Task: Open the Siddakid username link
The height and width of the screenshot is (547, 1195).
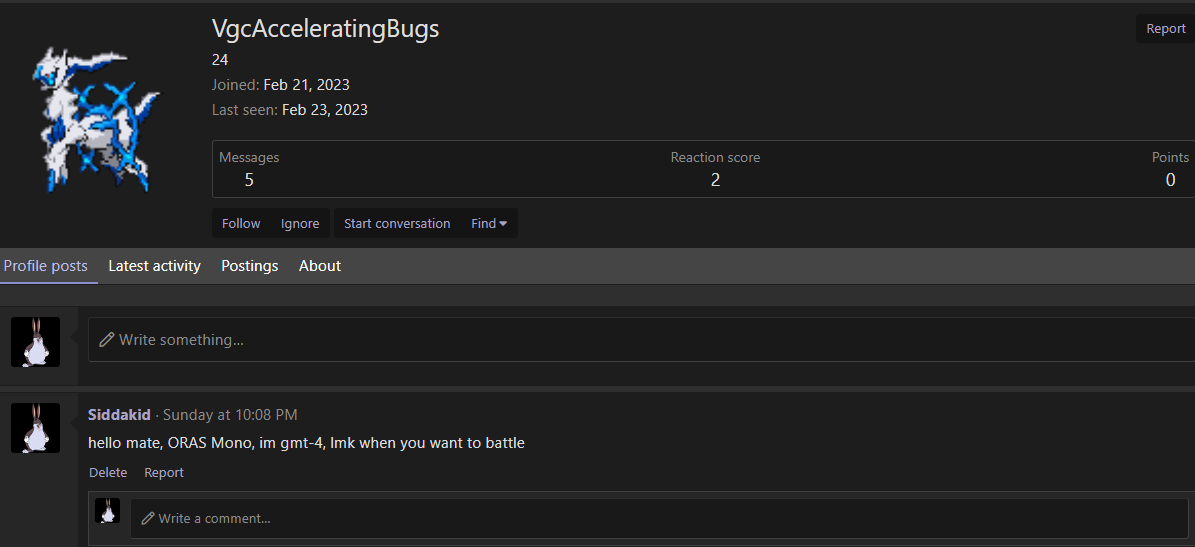Action: point(120,415)
